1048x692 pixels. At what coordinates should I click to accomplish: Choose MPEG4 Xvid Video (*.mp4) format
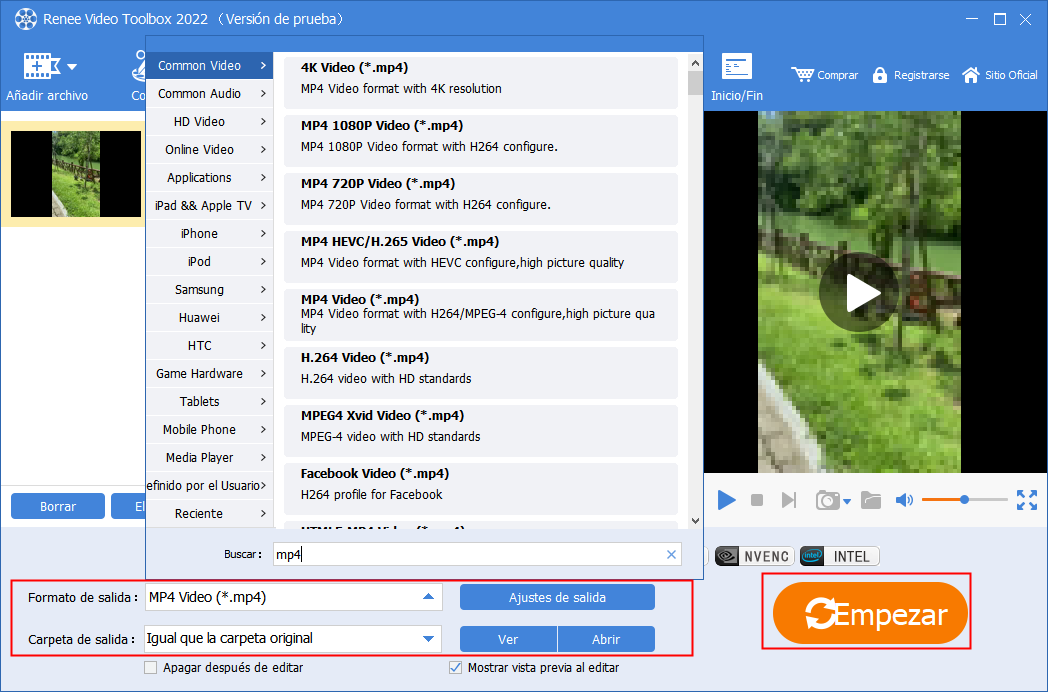coord(481,431)
